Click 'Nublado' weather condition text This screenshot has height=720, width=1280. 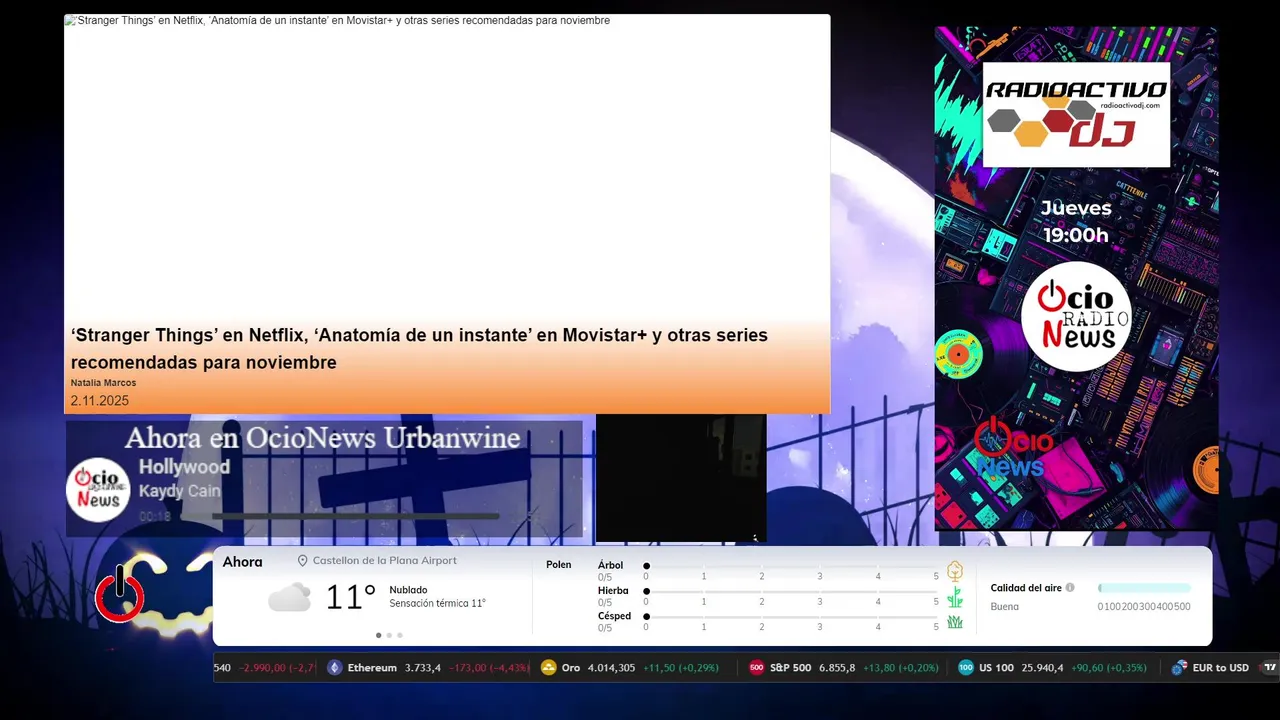(408, 590)
